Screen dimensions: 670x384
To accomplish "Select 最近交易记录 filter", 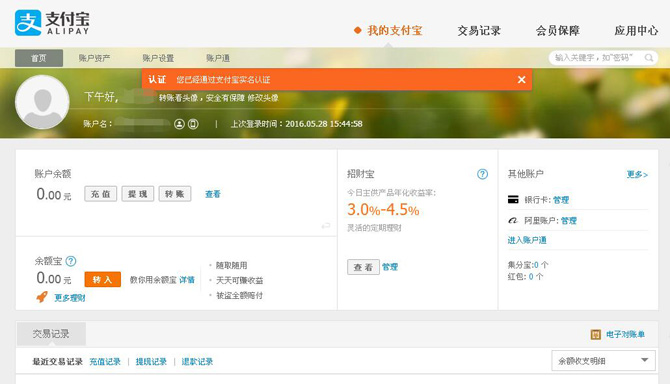I will pyautogui.click(x=58, y=362).
